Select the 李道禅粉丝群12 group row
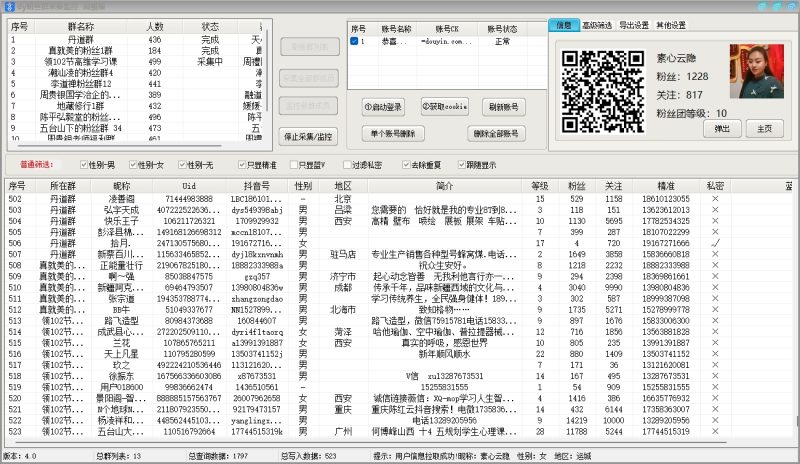 pyautogui.click(x=136, y=84)
